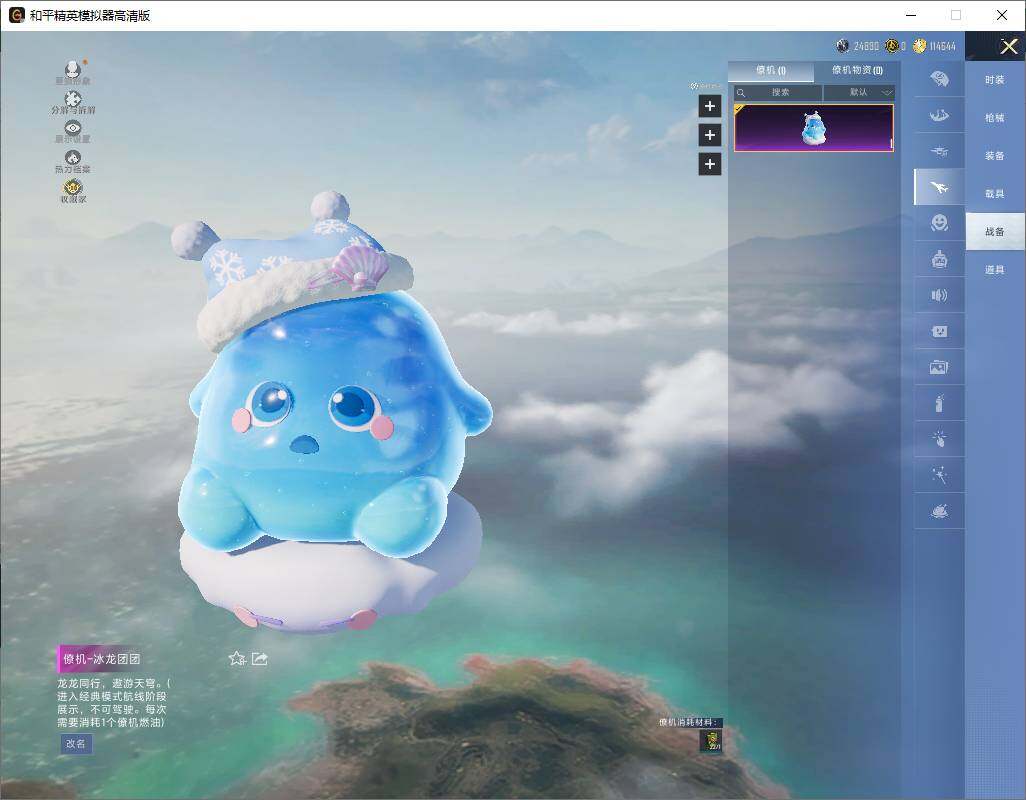This screenshot has height=800, width=1026.
Task: Switch to the 僚机物资 (0) tab
Action: (x=857, y=71)
